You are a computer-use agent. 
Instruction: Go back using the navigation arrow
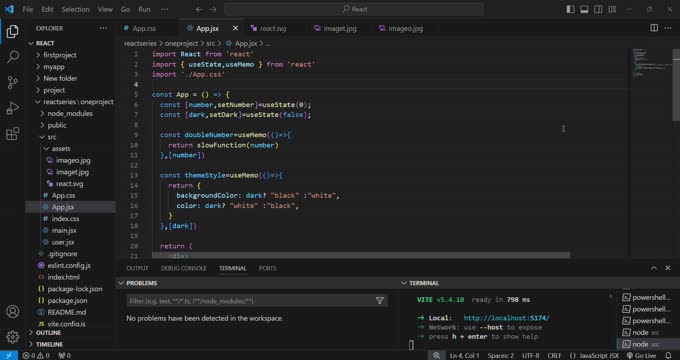point(199,9)
